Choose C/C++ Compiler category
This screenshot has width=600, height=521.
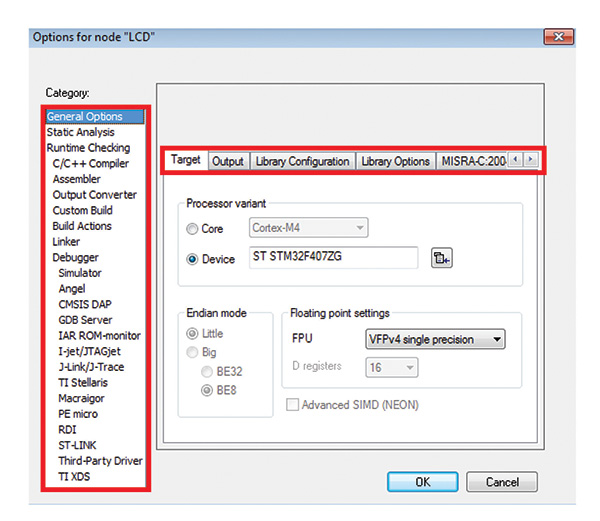click(90, 163)
